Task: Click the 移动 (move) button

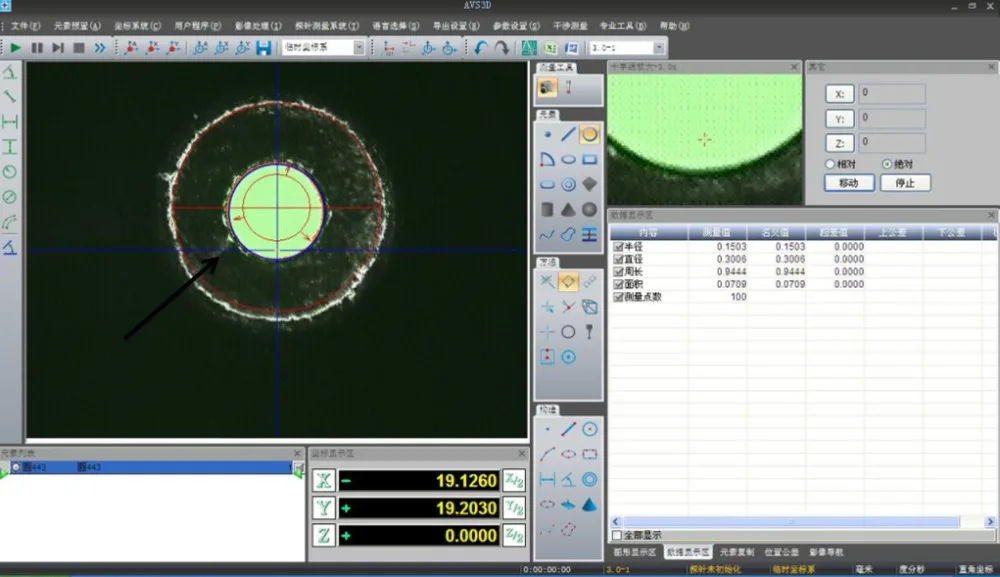Action: [x=849, y=183]
